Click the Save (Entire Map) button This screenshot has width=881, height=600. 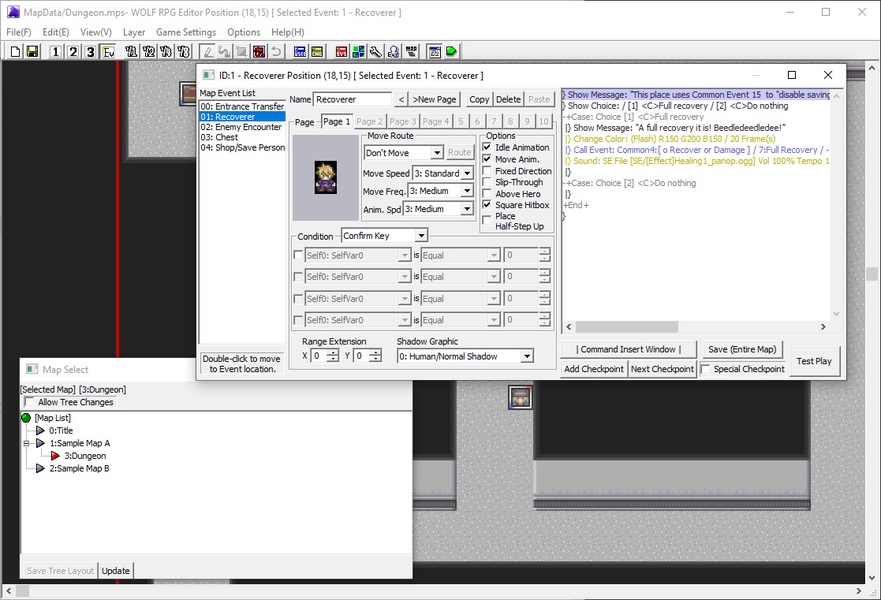tap(741, 349)
